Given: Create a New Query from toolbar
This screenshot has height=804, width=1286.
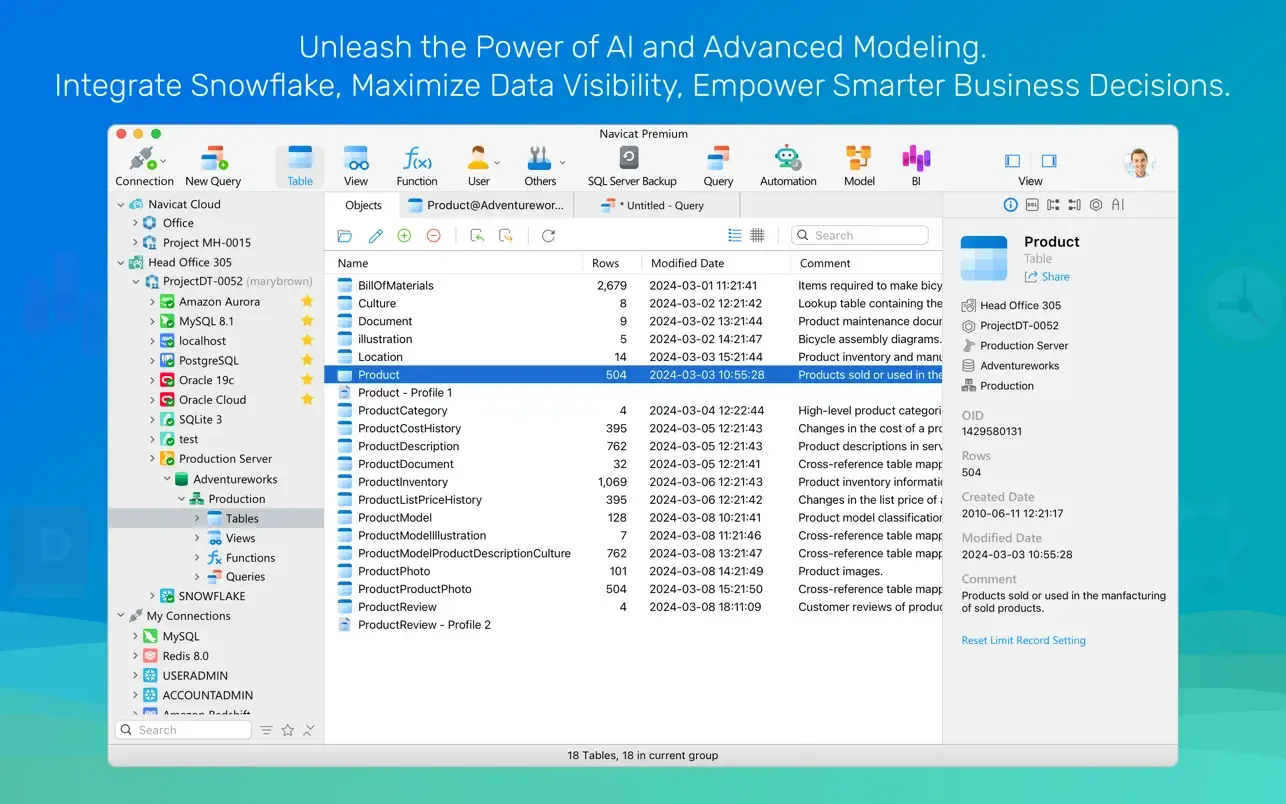Looking at the screenshot, I should [x=213, y=167].
